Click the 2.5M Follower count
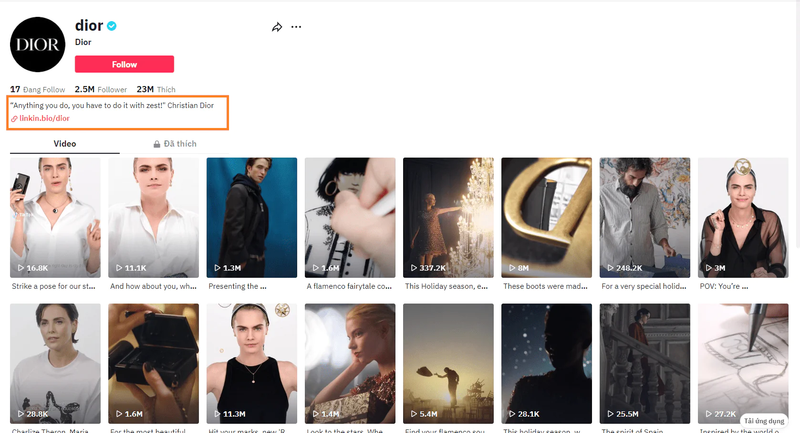This screenshot has height=433, width=800. pos(101,89)
